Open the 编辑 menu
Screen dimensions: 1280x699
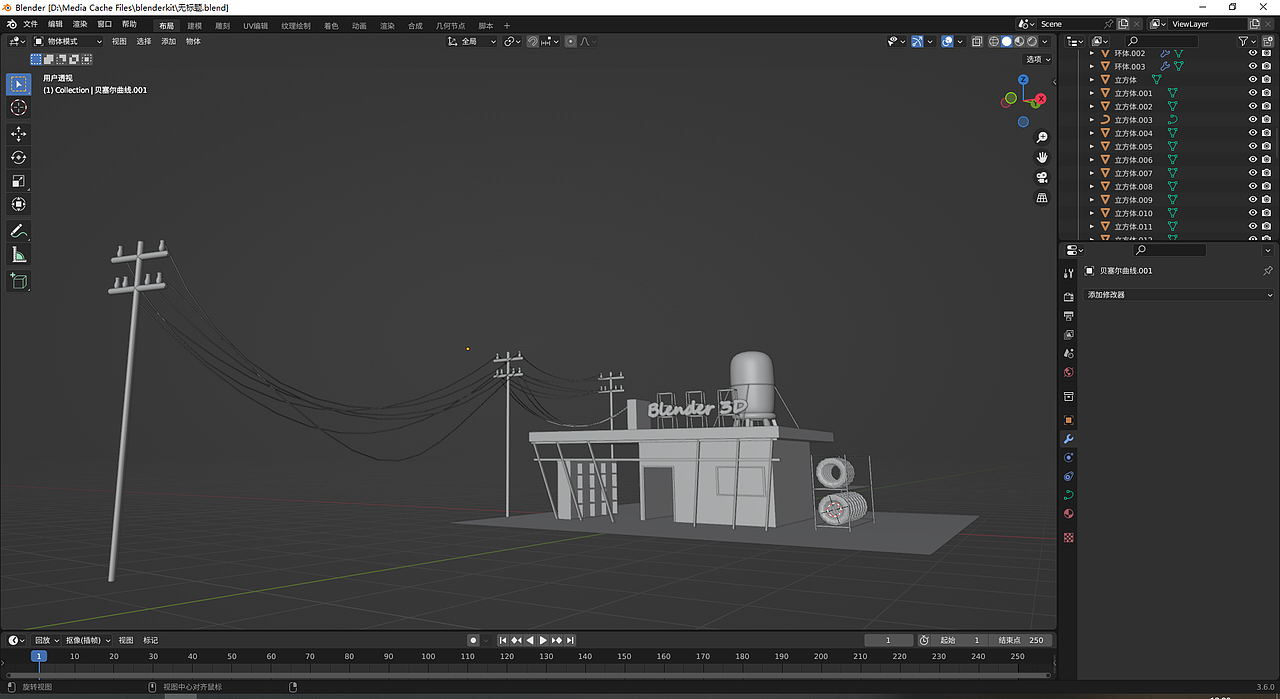[55, 24]
